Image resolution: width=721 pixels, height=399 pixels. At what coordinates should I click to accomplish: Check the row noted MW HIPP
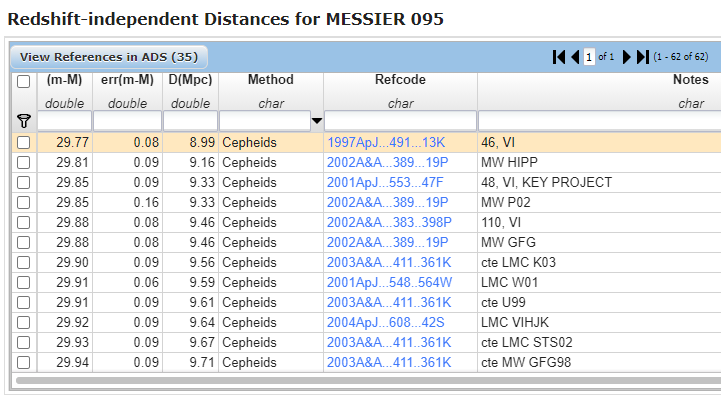click(23, 163)
